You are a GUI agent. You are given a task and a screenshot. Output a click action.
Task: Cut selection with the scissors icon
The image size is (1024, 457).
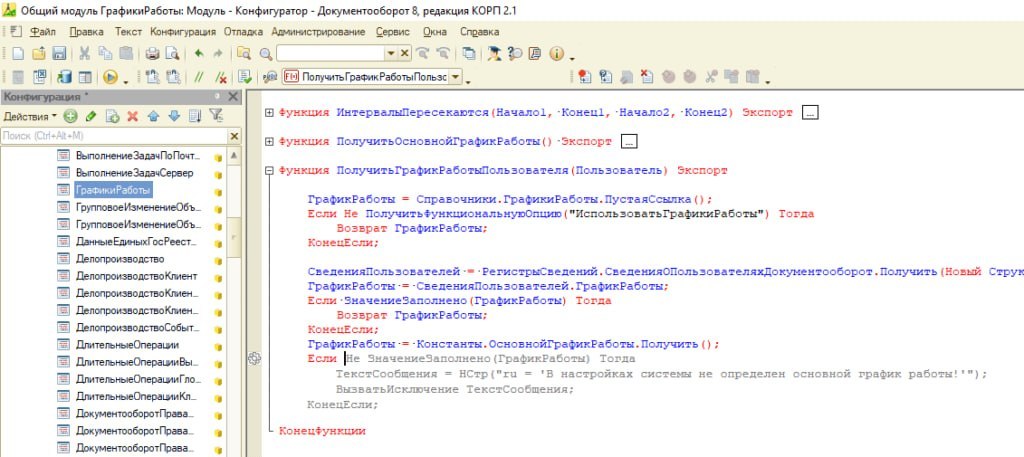(85, 54)
